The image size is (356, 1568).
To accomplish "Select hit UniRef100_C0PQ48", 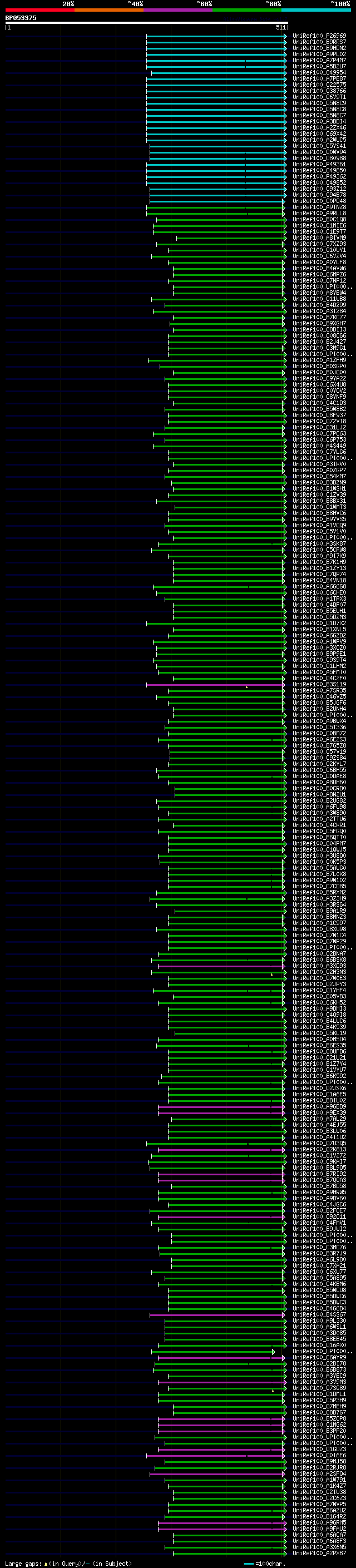I will click(319, 201).
